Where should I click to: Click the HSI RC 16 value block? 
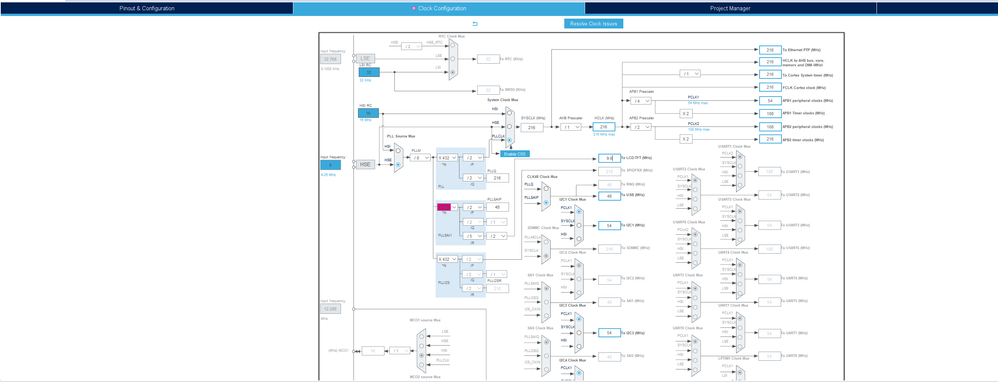click(369, 113)
